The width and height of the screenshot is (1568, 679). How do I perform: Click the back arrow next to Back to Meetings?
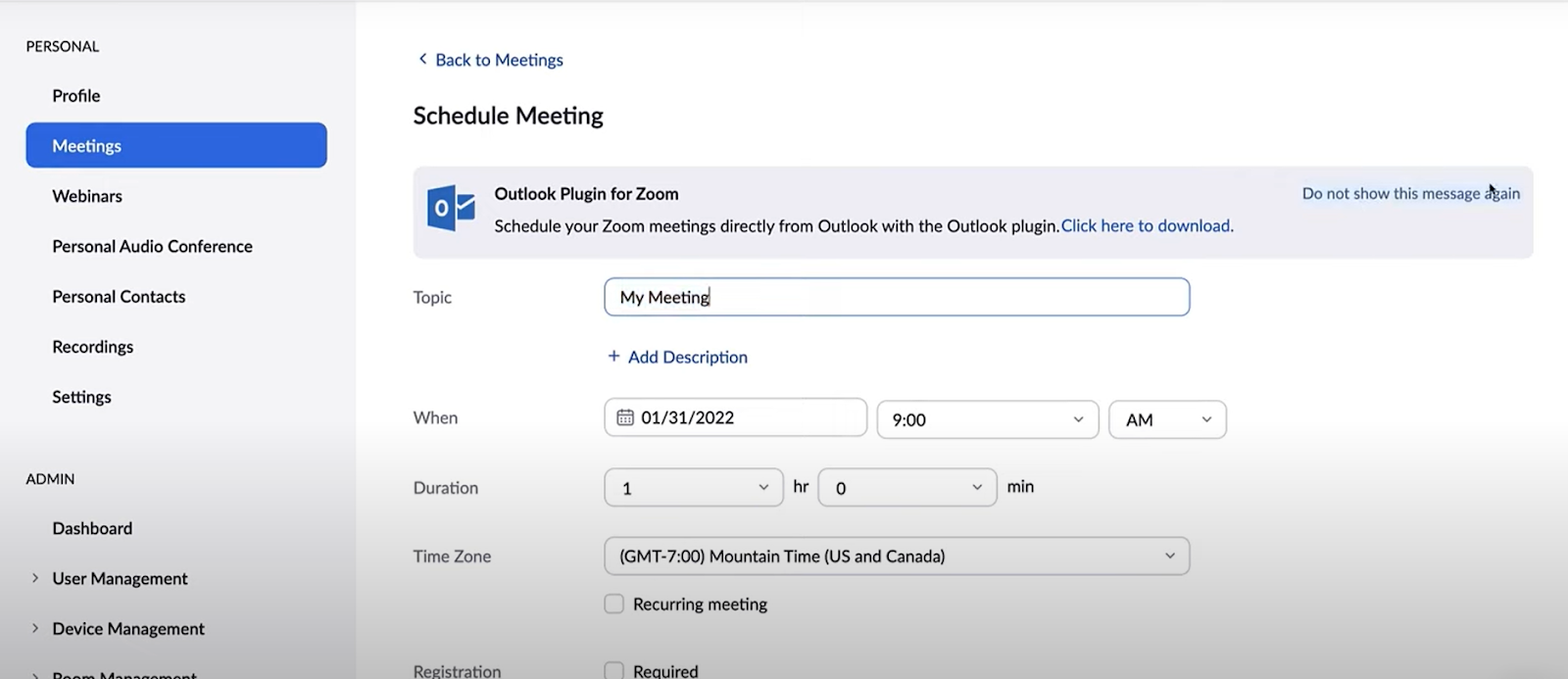422,59
